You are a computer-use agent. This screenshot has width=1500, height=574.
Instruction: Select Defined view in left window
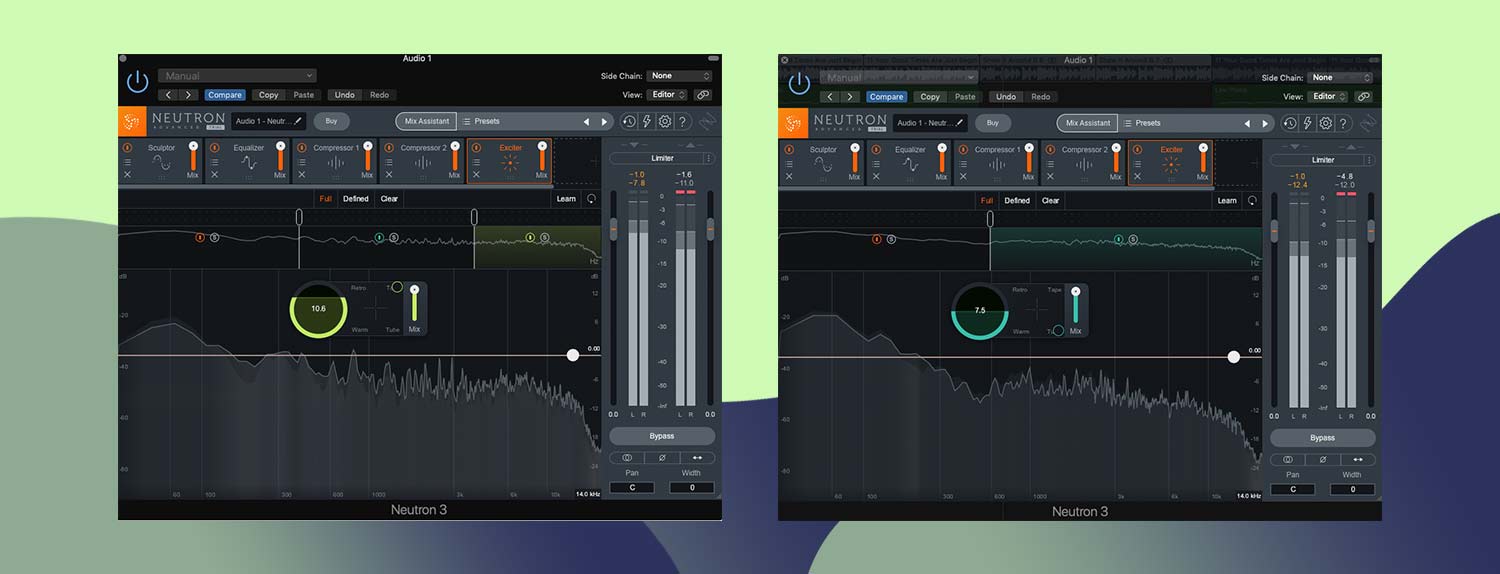pos(356,199)
